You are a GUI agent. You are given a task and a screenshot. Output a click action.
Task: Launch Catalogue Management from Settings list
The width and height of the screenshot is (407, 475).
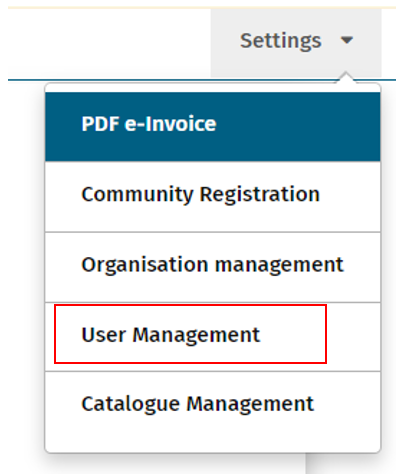tap(198, 404)
